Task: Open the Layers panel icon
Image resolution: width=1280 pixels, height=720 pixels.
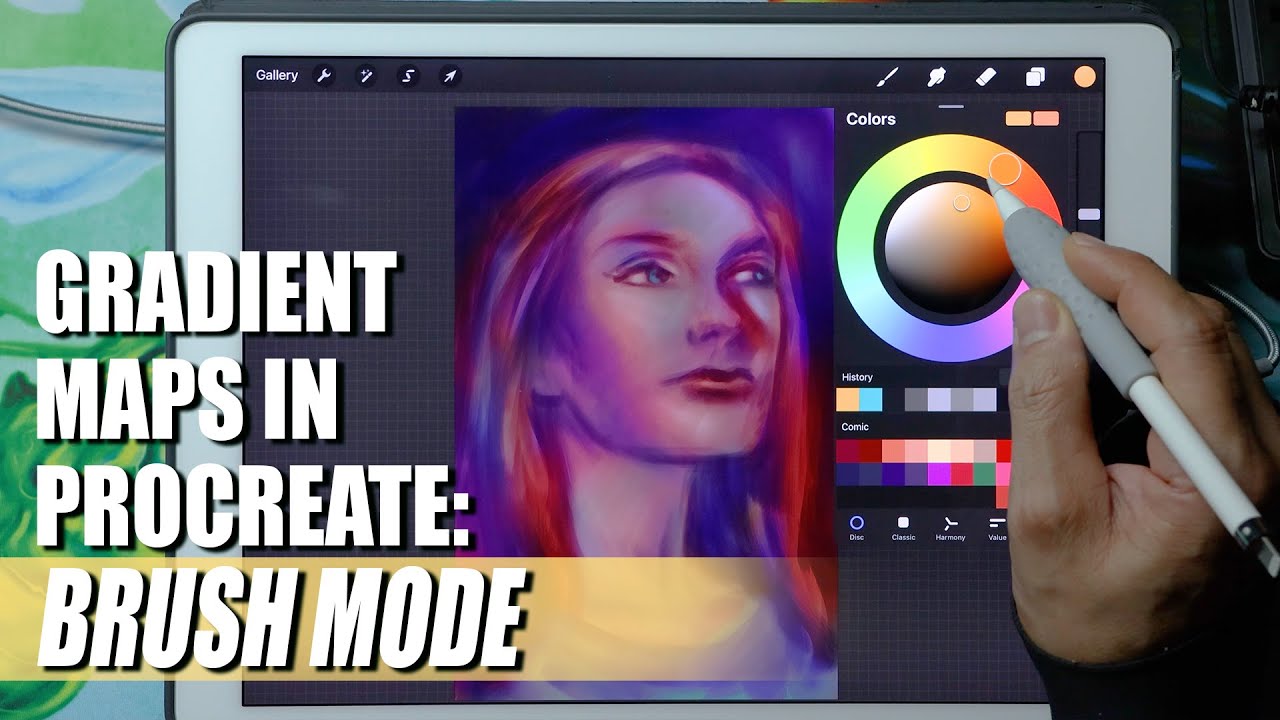Action: click(1036, 77)
